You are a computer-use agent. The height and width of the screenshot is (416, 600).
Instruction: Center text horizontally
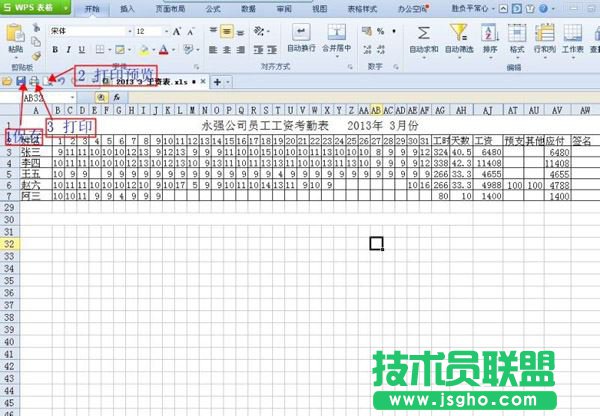click(227, 50)
